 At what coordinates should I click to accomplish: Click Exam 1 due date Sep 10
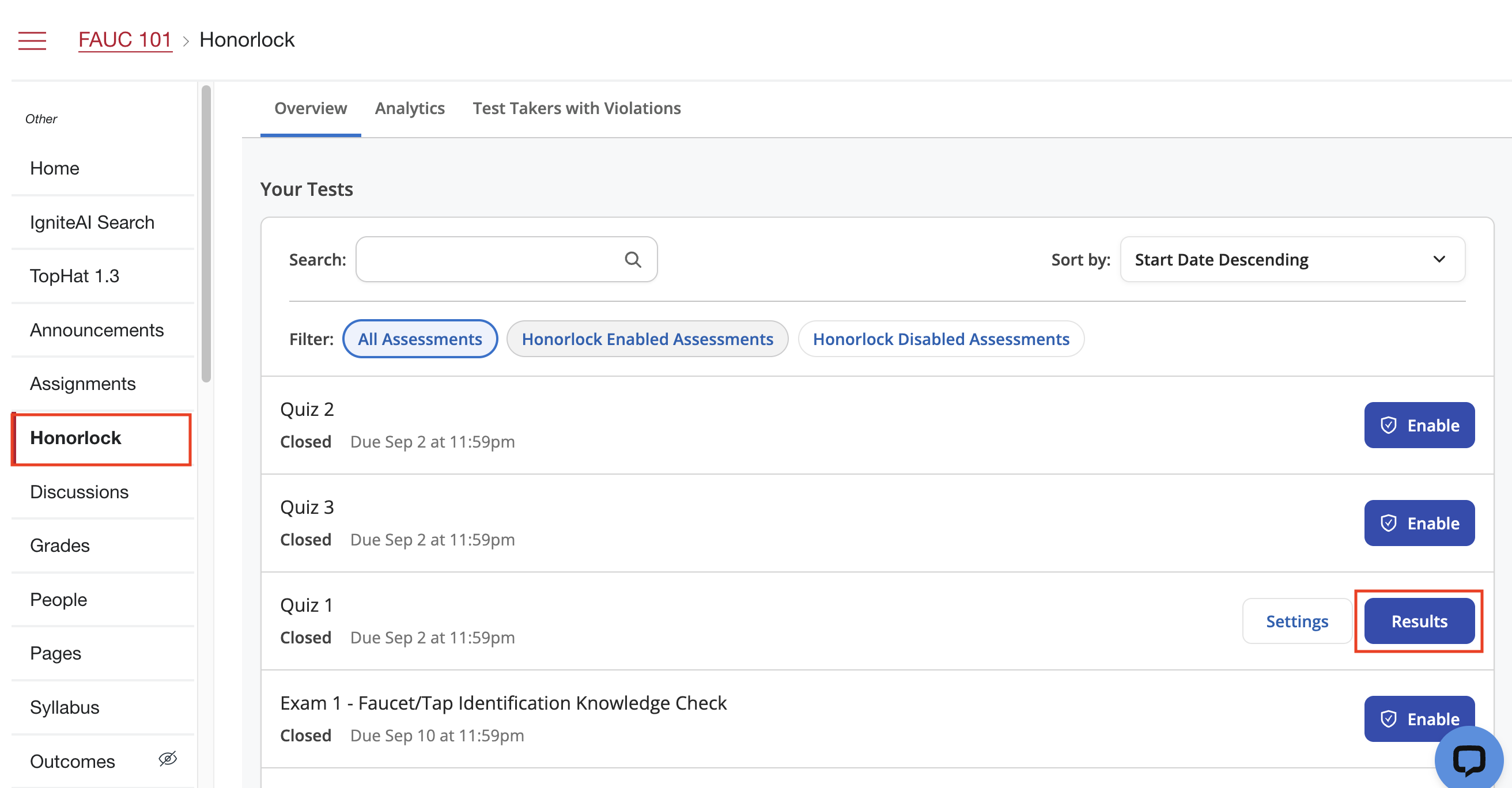437,735
